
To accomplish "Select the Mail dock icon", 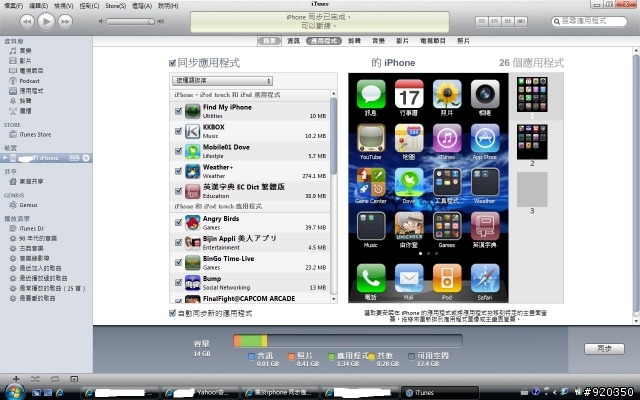I will click(409, 278).
